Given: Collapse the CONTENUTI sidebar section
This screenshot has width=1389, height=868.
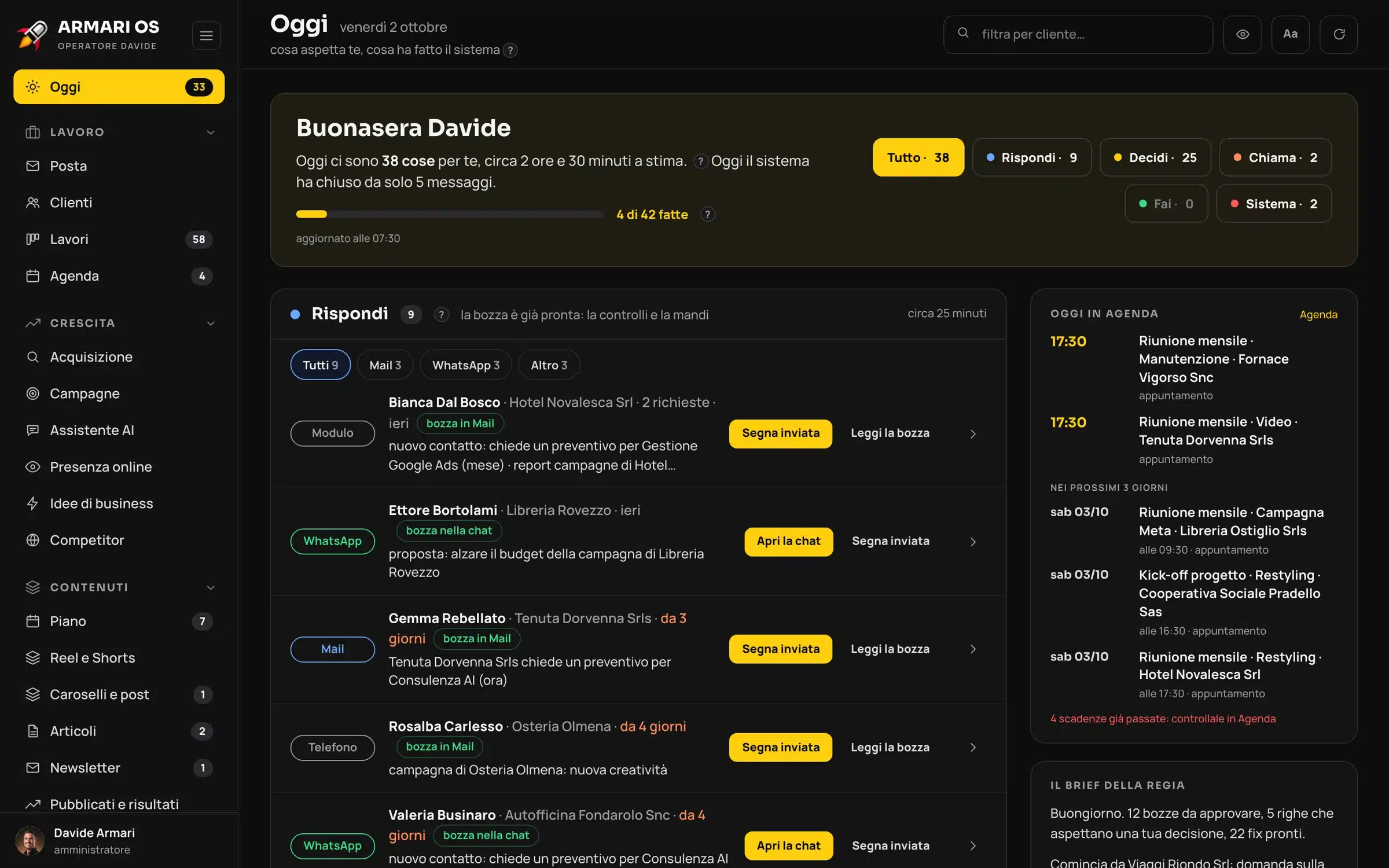Looking at the screenshot, I should [211, 588].
